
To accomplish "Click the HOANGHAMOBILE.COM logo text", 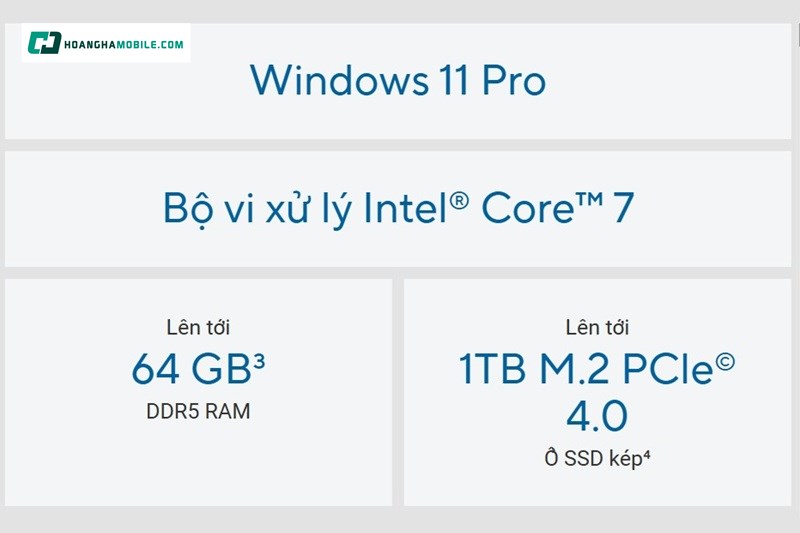I will pyautogui.click(x=123, y=44).
